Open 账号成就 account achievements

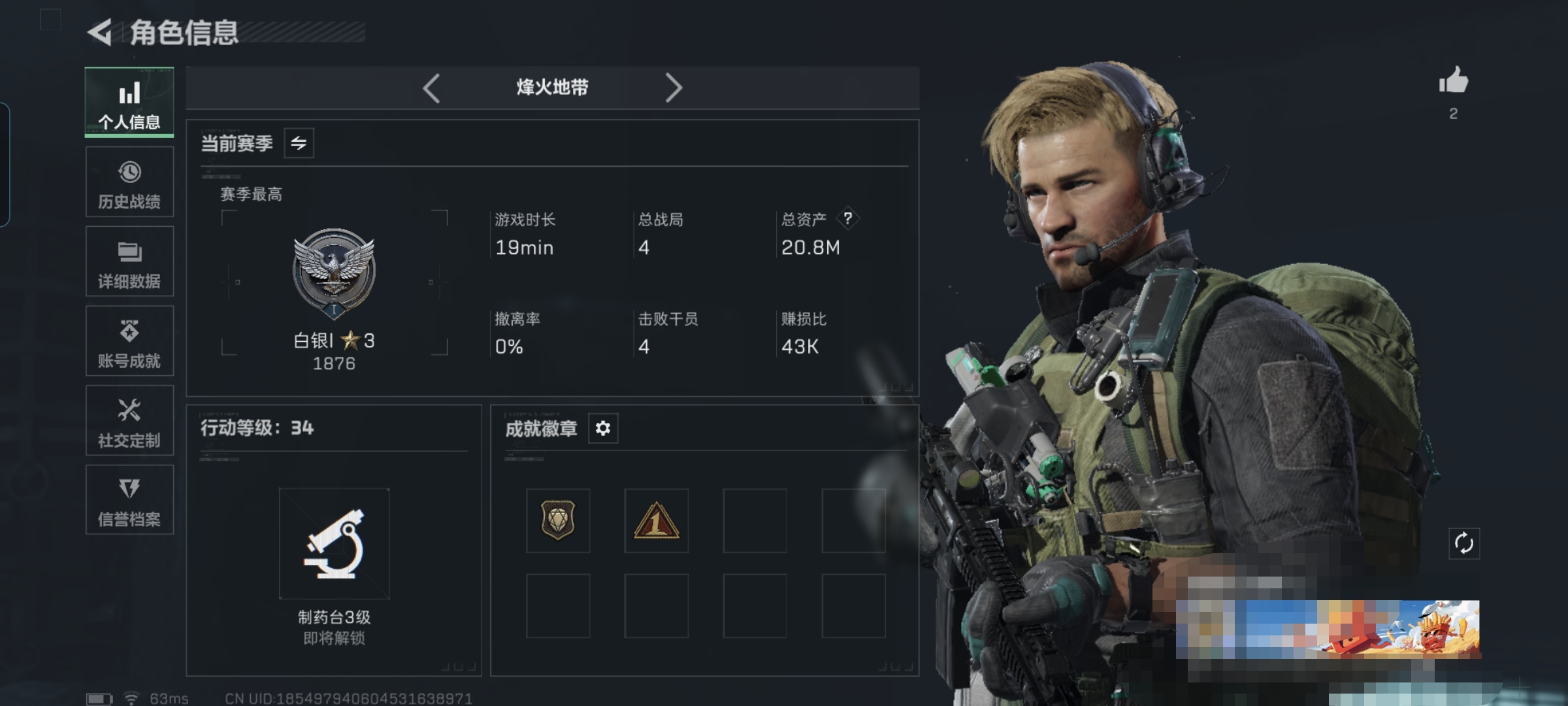(129, 341)
